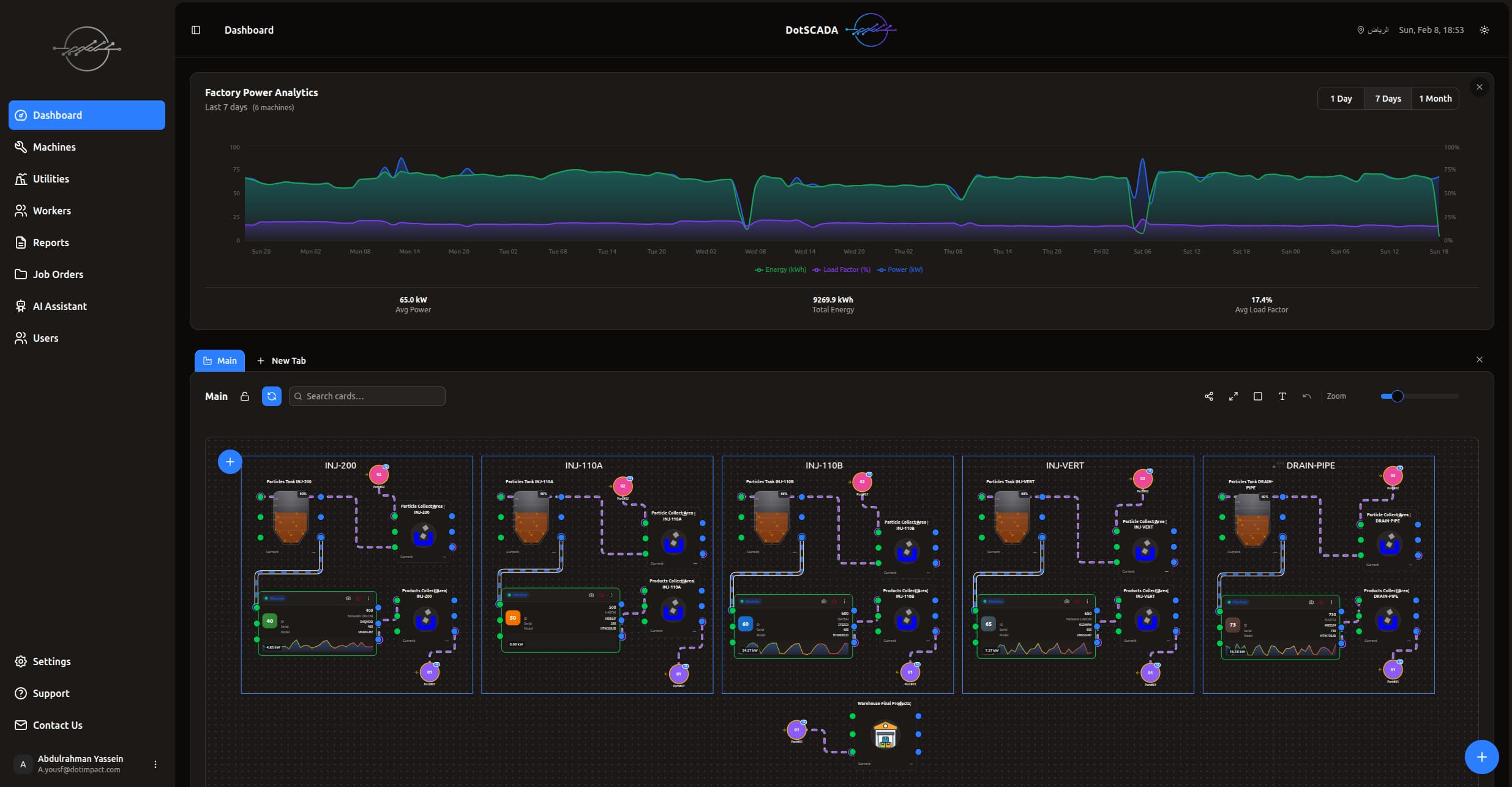Open Job Orders from the sidebar
The image size is (1512, 787).
coord(58,274)
